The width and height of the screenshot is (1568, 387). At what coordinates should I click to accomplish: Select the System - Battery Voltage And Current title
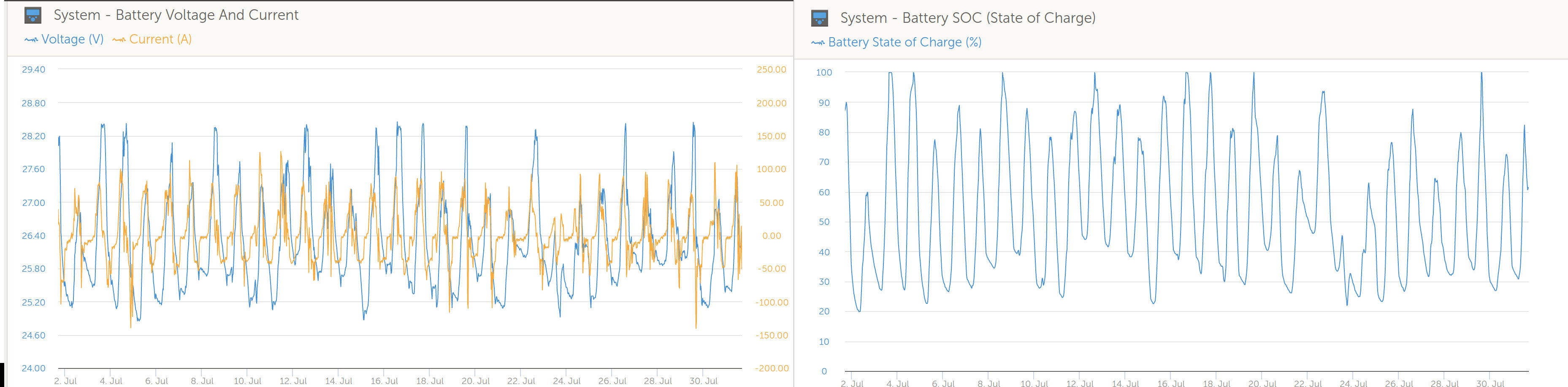[176, 15]
